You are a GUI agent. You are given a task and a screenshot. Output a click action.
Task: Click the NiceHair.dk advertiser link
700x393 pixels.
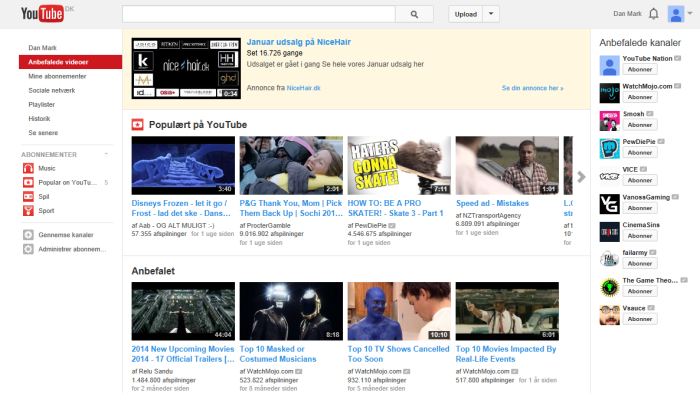(304, 88)
